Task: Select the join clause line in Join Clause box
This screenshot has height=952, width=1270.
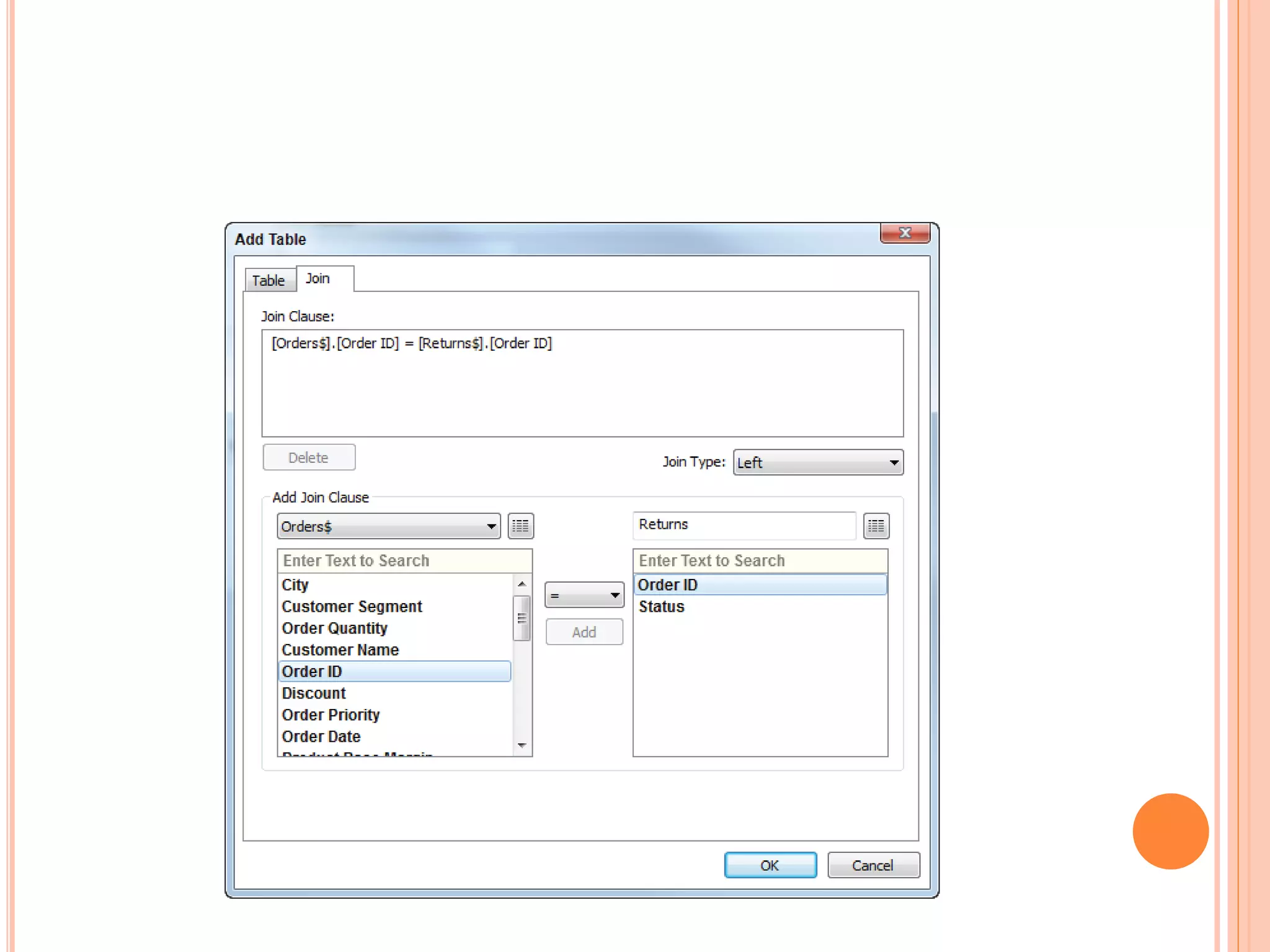Action: pyautogui.click(x=412, y=343)
